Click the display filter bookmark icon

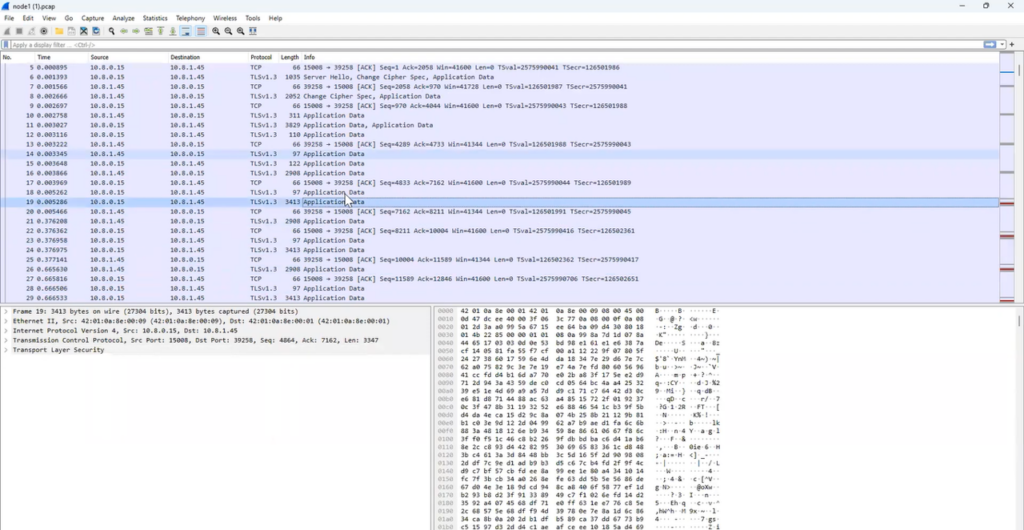(x=6, y=45)
